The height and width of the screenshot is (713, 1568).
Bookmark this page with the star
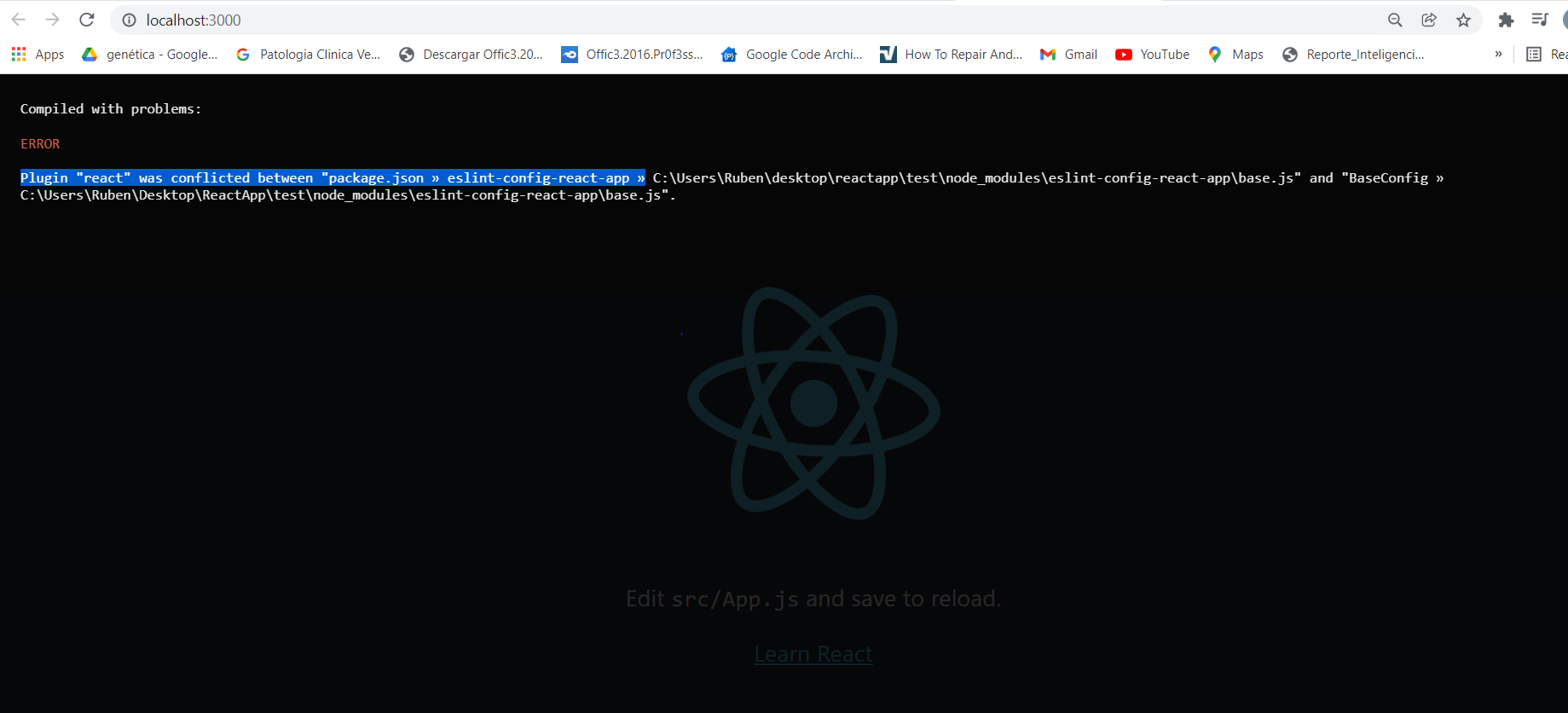[x=1463, y=20]
